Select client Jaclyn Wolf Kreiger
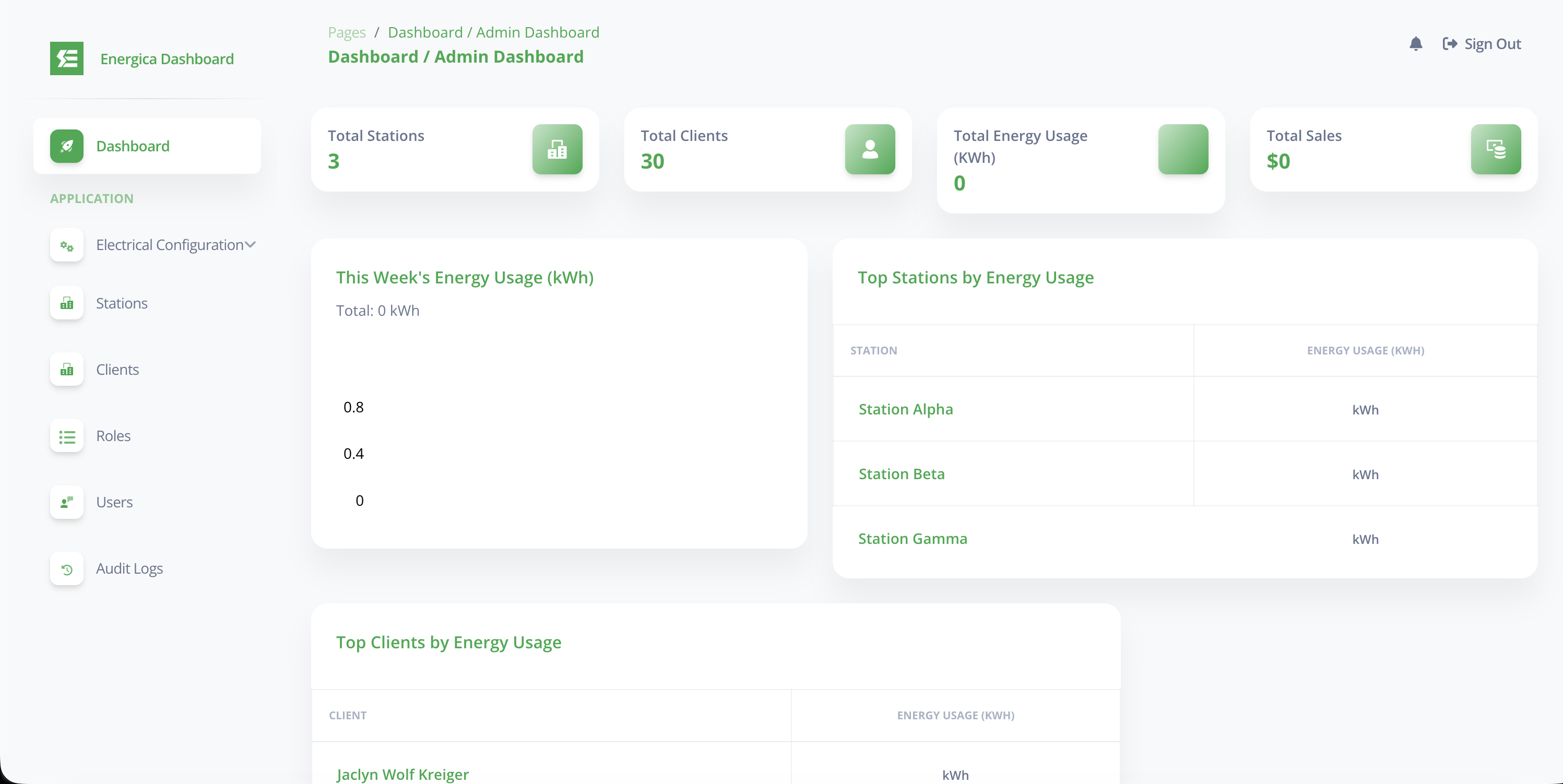The height and width of the screenshot is (784, 1563). click(402, 774)
